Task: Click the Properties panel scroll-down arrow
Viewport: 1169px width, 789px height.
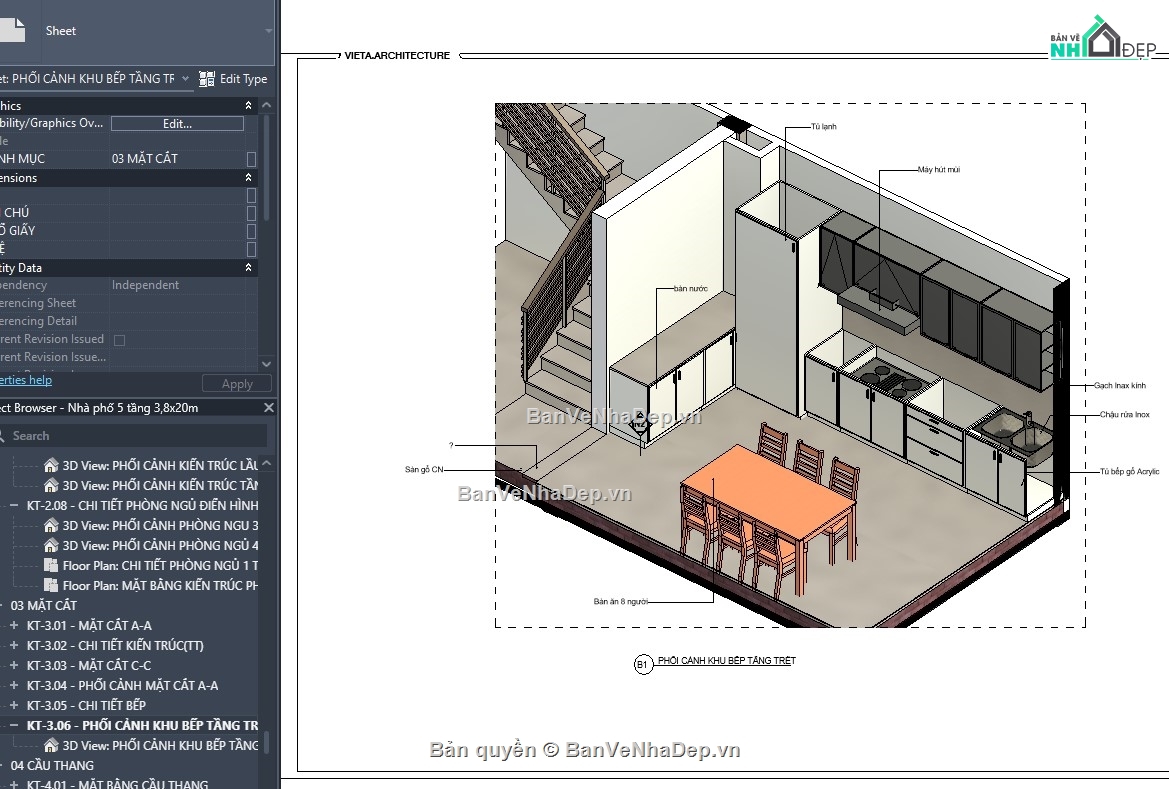Action: 267,364
